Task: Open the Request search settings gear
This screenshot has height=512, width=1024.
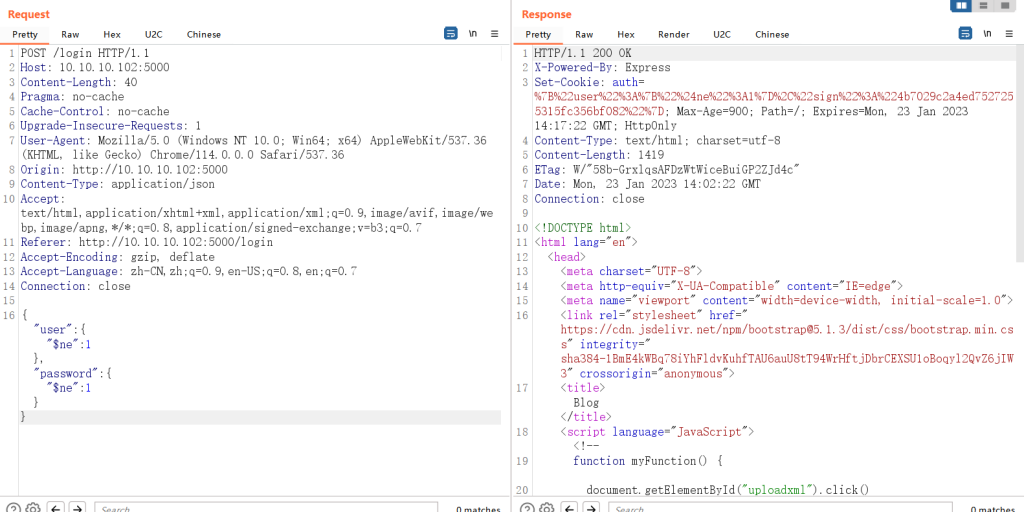Action: pos(32,508)
